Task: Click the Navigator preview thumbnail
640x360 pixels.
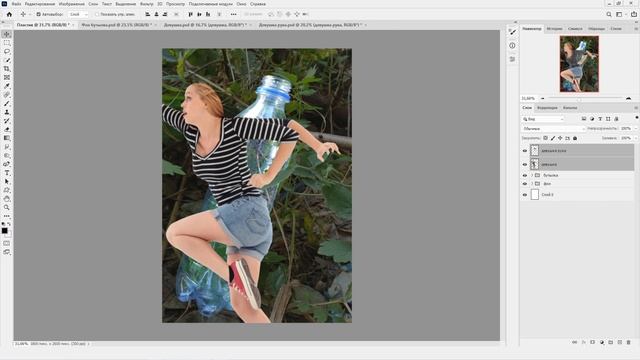Action: [579, 64]
